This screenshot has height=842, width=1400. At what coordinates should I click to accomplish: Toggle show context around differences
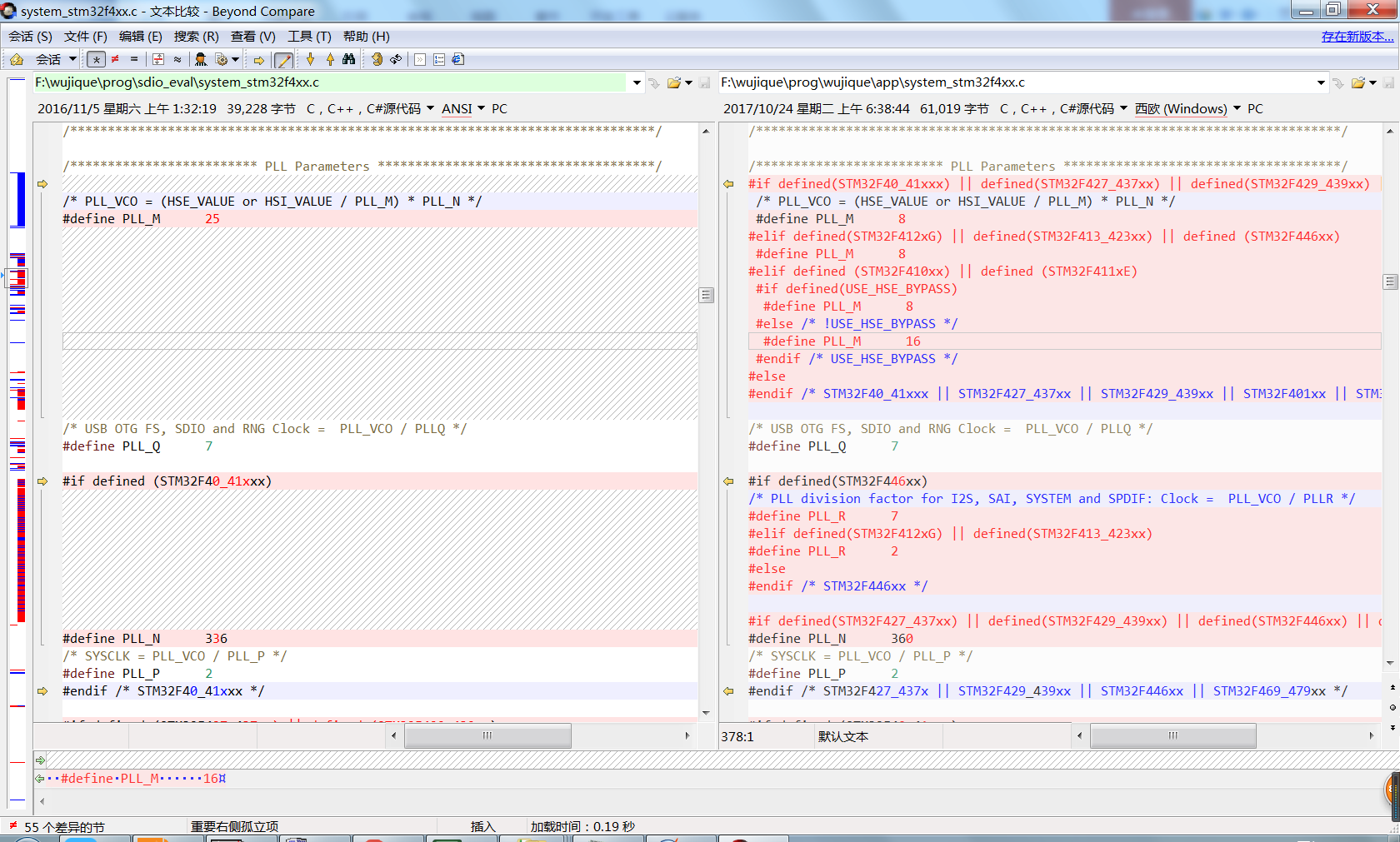[157, 59]
